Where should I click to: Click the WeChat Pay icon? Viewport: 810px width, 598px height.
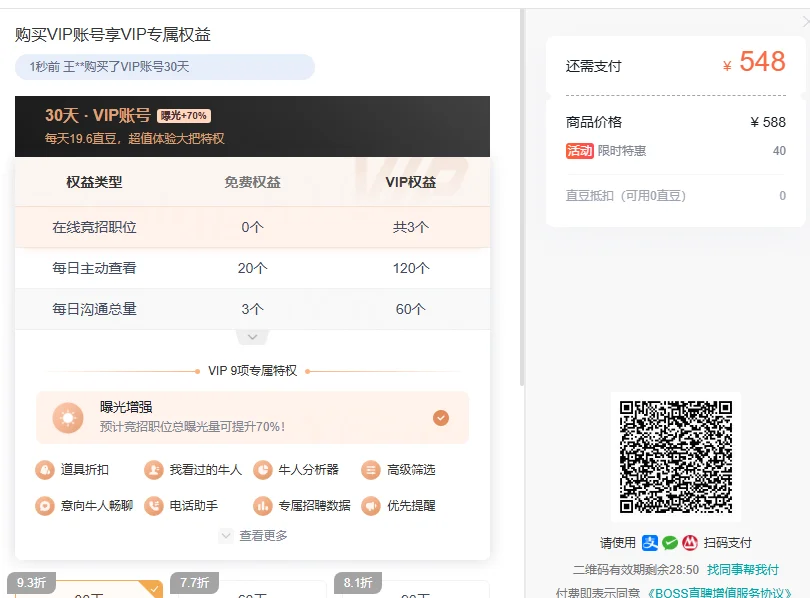click(670, 543)
